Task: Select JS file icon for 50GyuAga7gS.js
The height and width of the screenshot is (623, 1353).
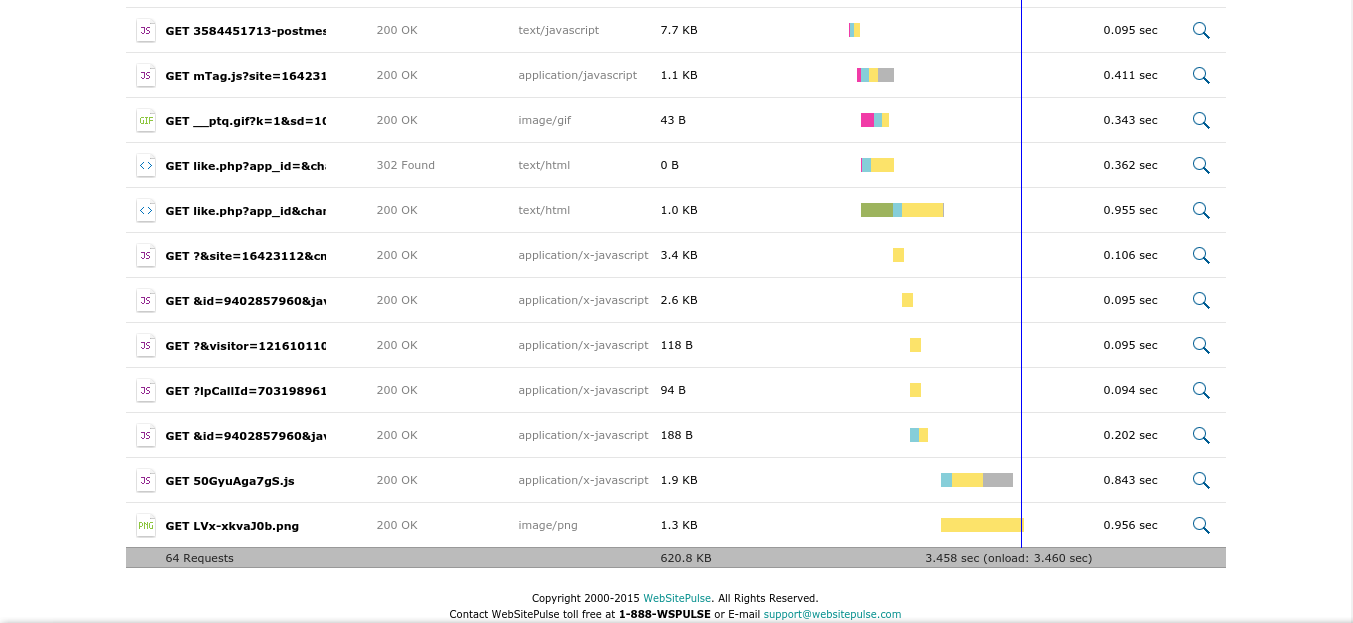Action: [146, 480]
